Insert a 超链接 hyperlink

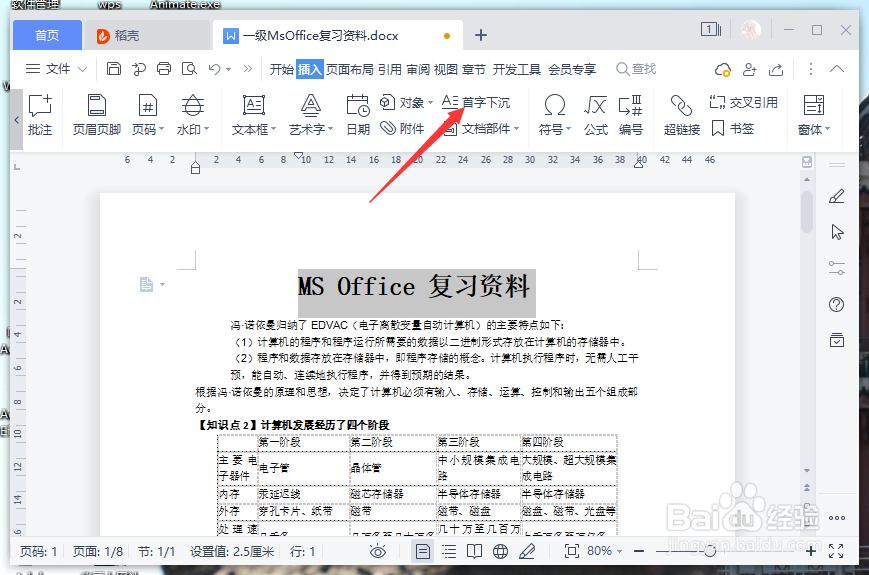(682, 115)
